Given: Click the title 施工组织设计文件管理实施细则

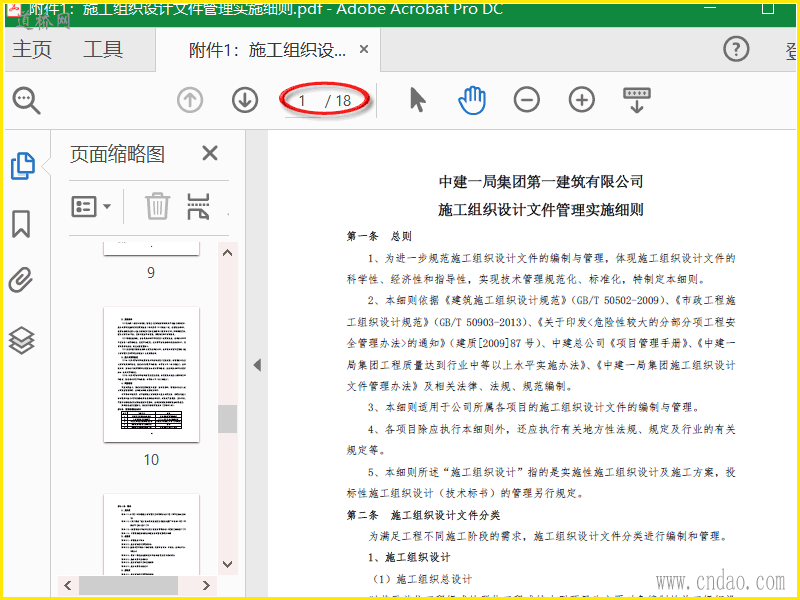Looking at the screenshot, I should (x=541, y=210).
